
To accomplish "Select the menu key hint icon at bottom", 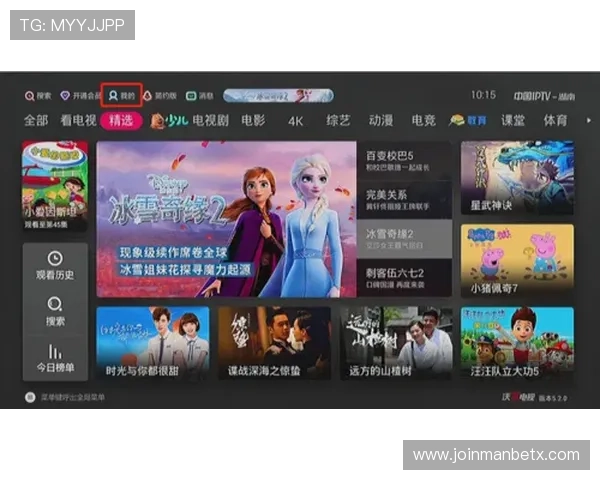I will [x=30, y=397].
